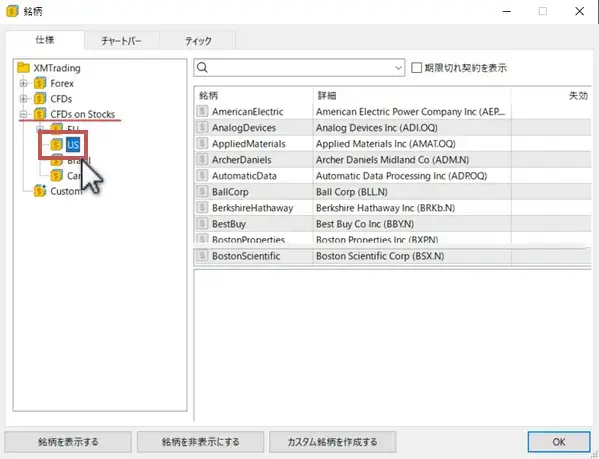
Task: Switch to the チャートバー tab
Action: pyautogui.click(x=121, y=41)
